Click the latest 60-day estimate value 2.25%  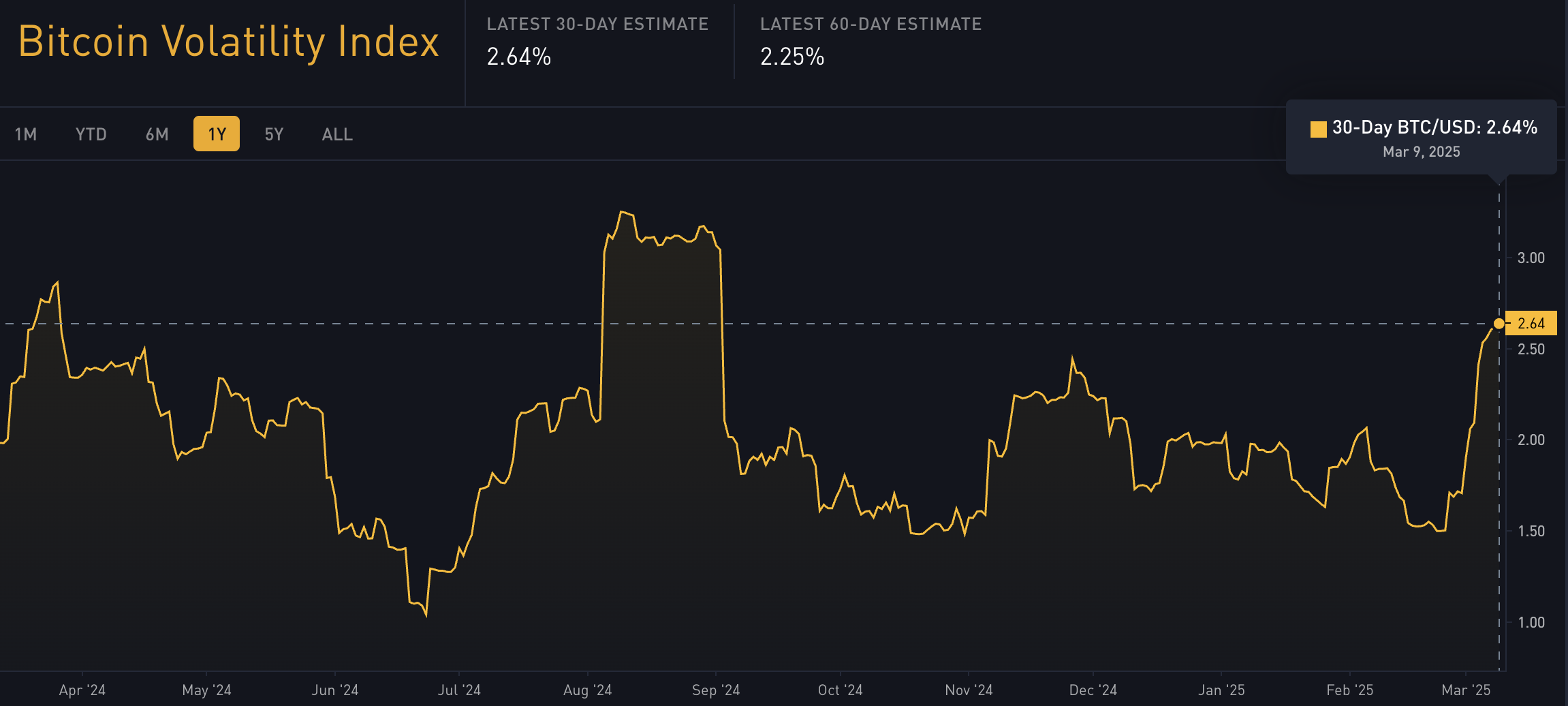[x=792, y=57]
